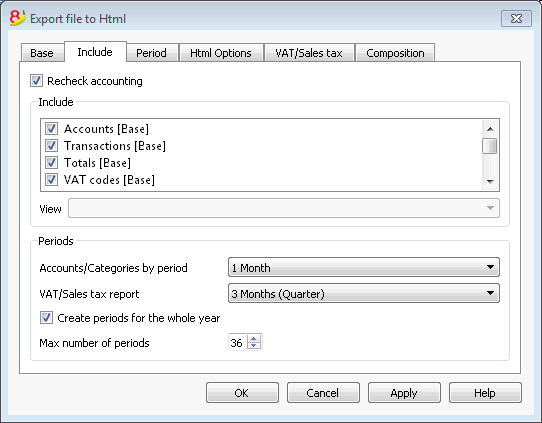
Task: Select the Period tab
Action: coord(151,53)
